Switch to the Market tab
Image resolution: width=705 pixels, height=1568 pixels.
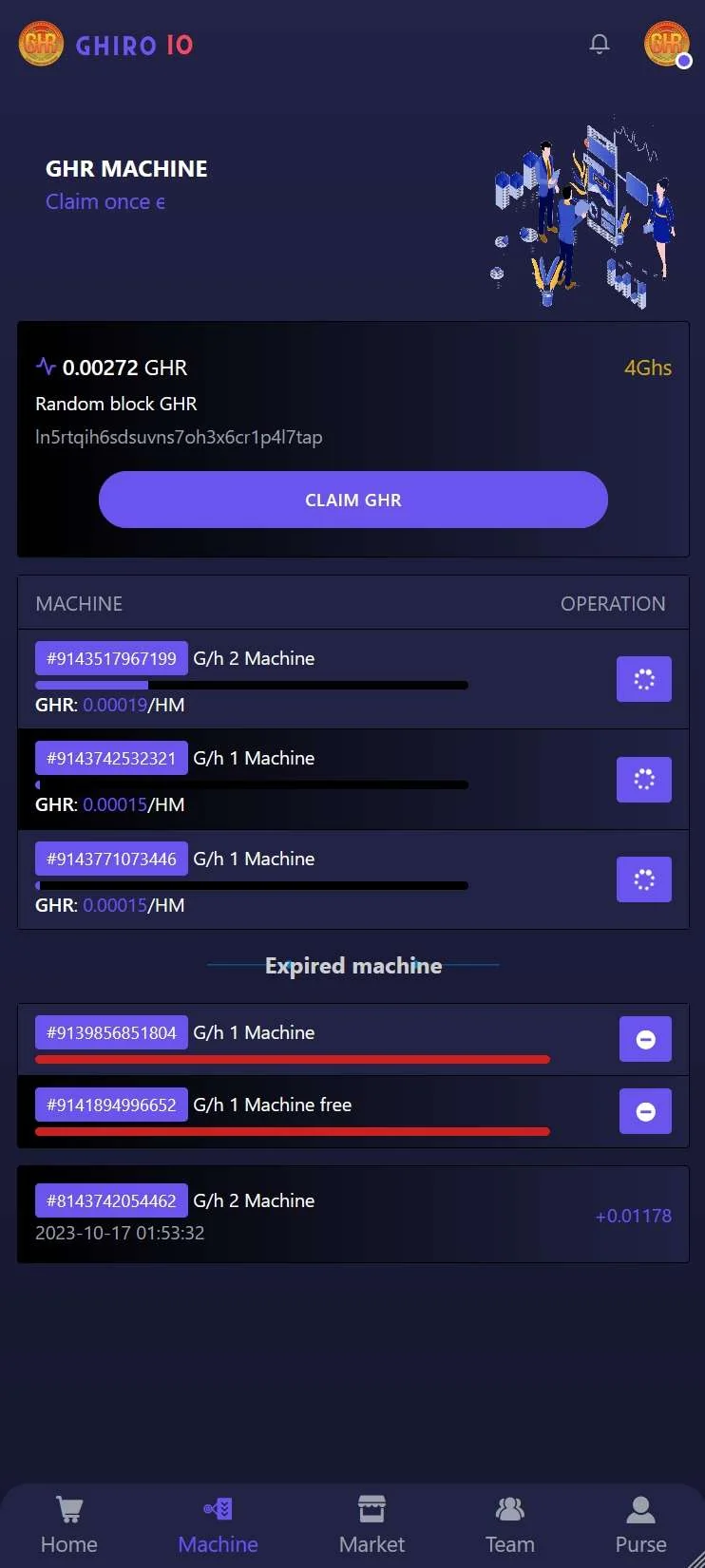coord(372,1526)
